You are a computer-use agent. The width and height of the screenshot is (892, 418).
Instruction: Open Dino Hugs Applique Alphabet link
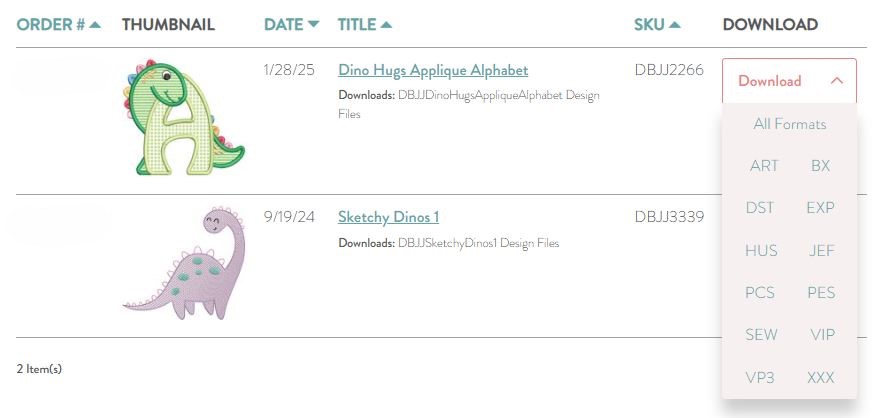click(x=433, y=71)
